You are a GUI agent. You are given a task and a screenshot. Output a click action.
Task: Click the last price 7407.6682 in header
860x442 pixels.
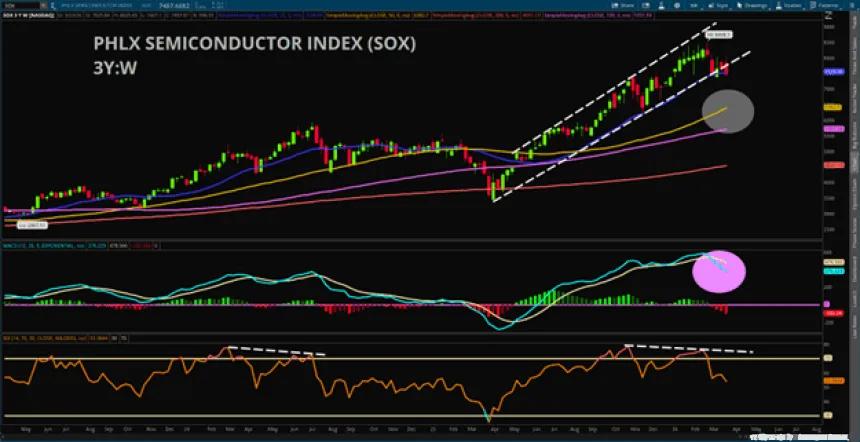coord(174,5)
